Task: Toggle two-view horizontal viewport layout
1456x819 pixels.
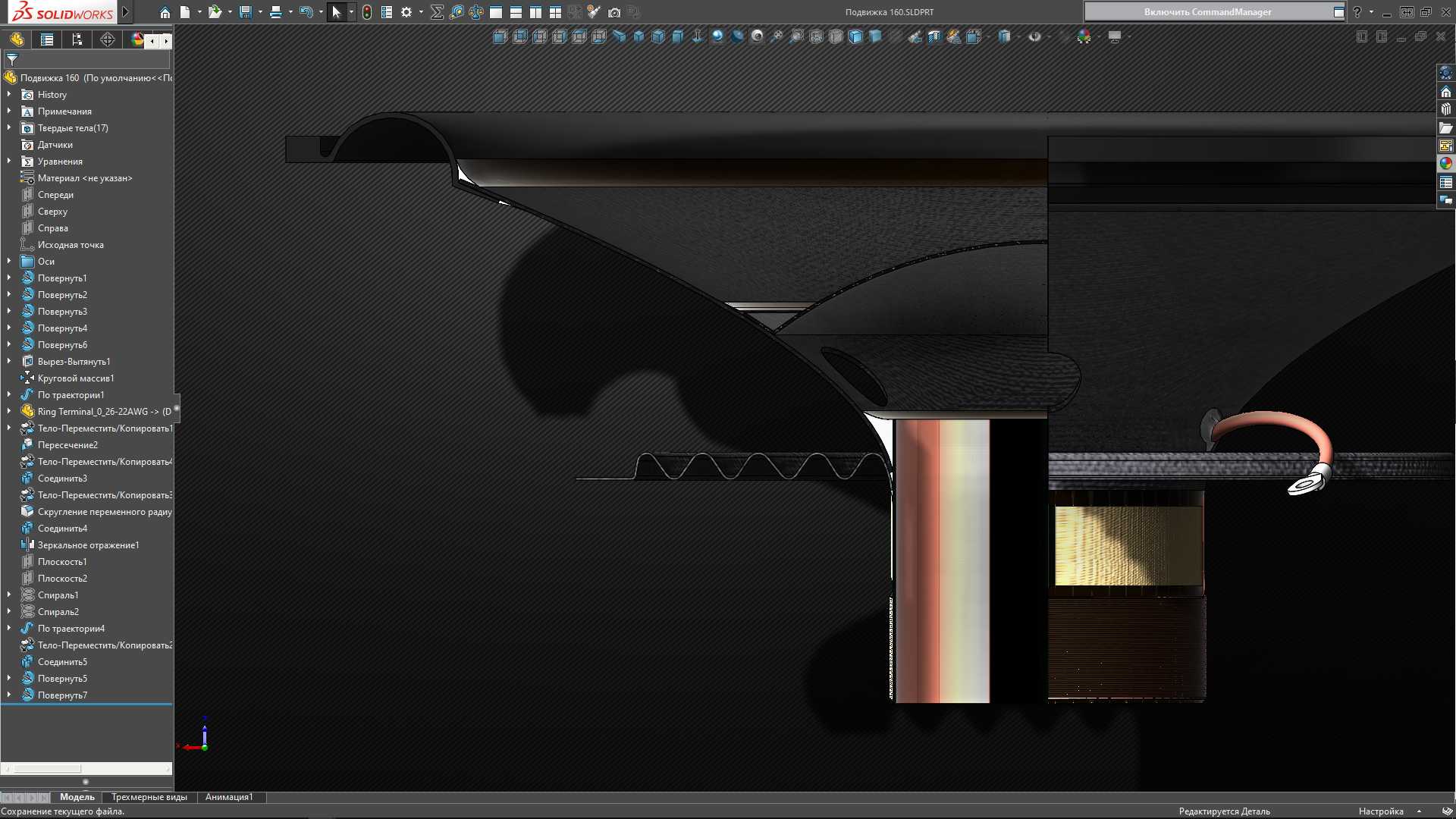Action: click(516, 12)
